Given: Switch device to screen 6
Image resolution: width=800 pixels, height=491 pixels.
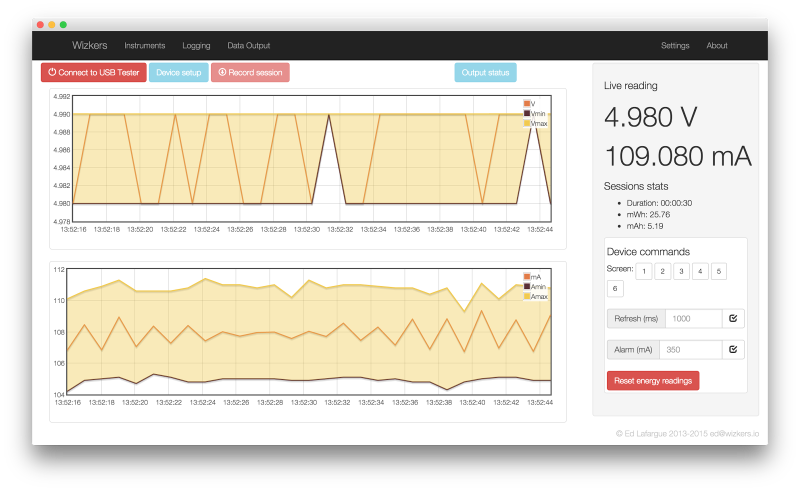Looking at the screenshot, I should [615, 288].
